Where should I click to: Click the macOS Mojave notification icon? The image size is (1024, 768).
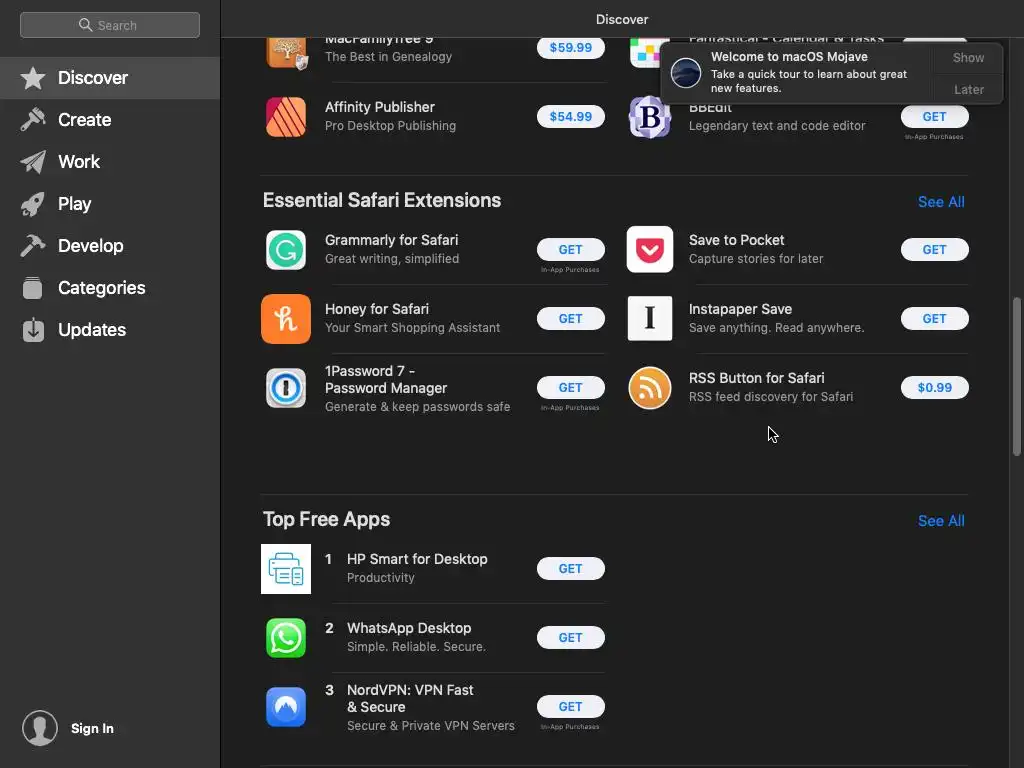[686, 72]
